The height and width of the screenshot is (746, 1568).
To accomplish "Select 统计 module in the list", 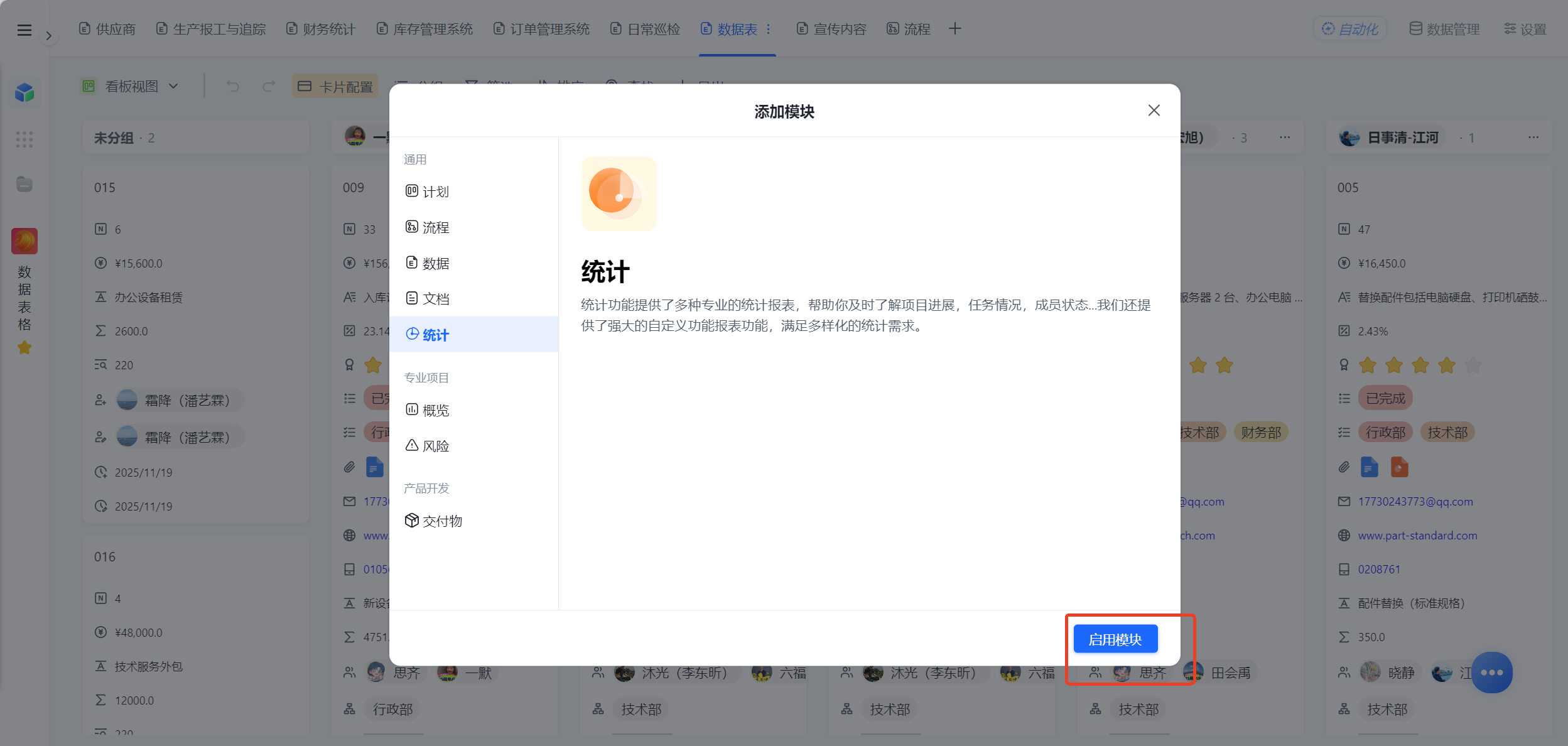I will pyautogui.click(x=473, y=335).
